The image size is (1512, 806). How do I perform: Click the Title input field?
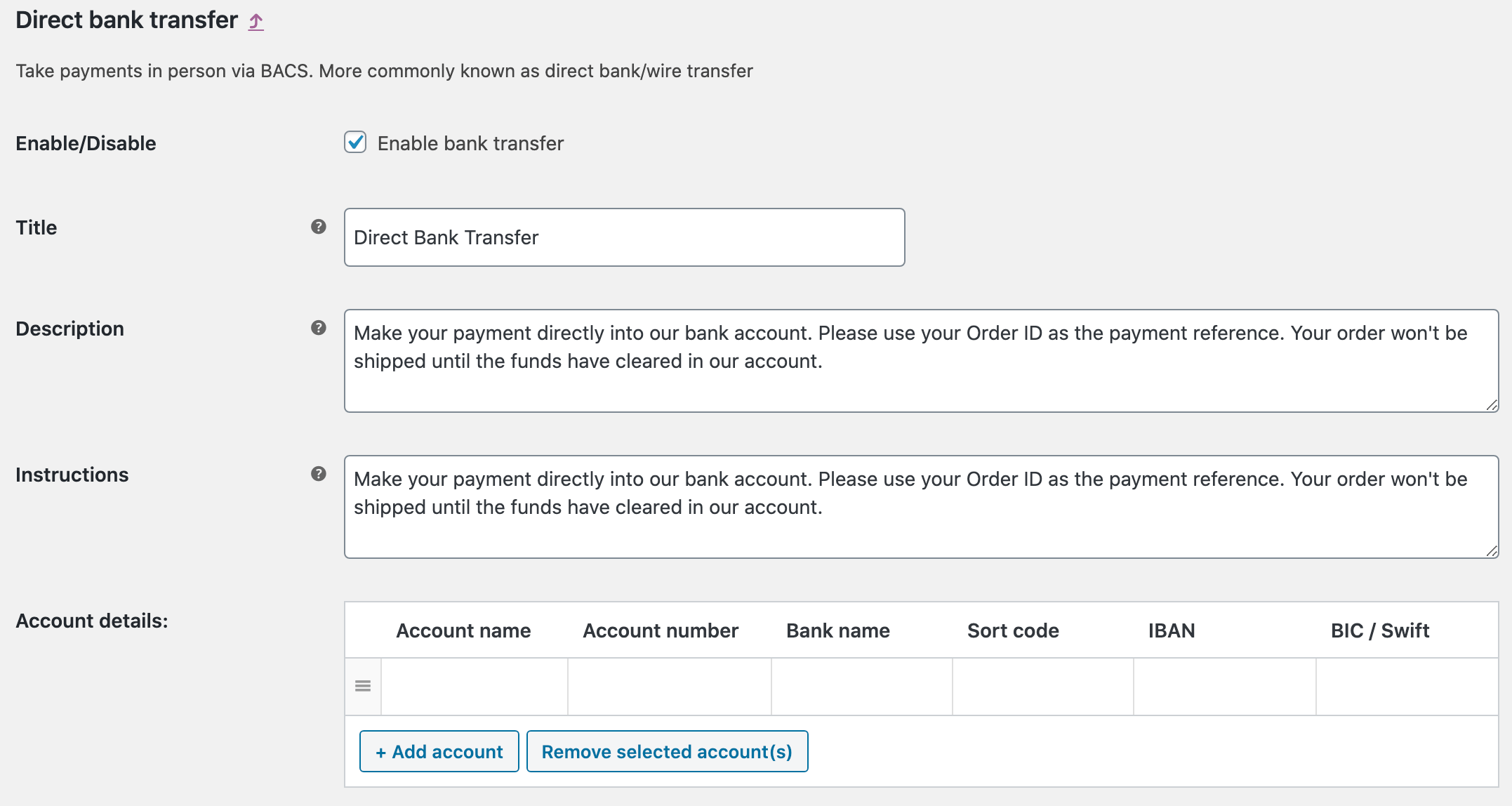coord(625,237)
